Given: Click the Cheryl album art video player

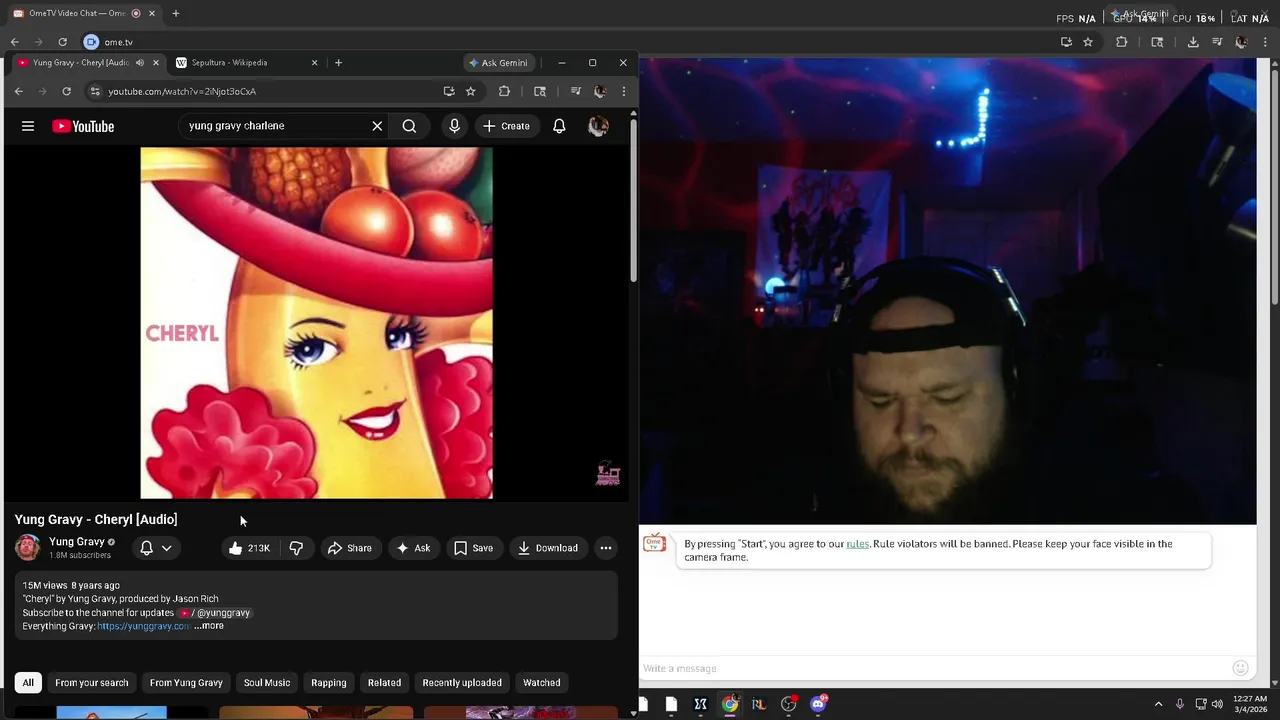Looking at the screenshot, I should (x=316, y=323).
